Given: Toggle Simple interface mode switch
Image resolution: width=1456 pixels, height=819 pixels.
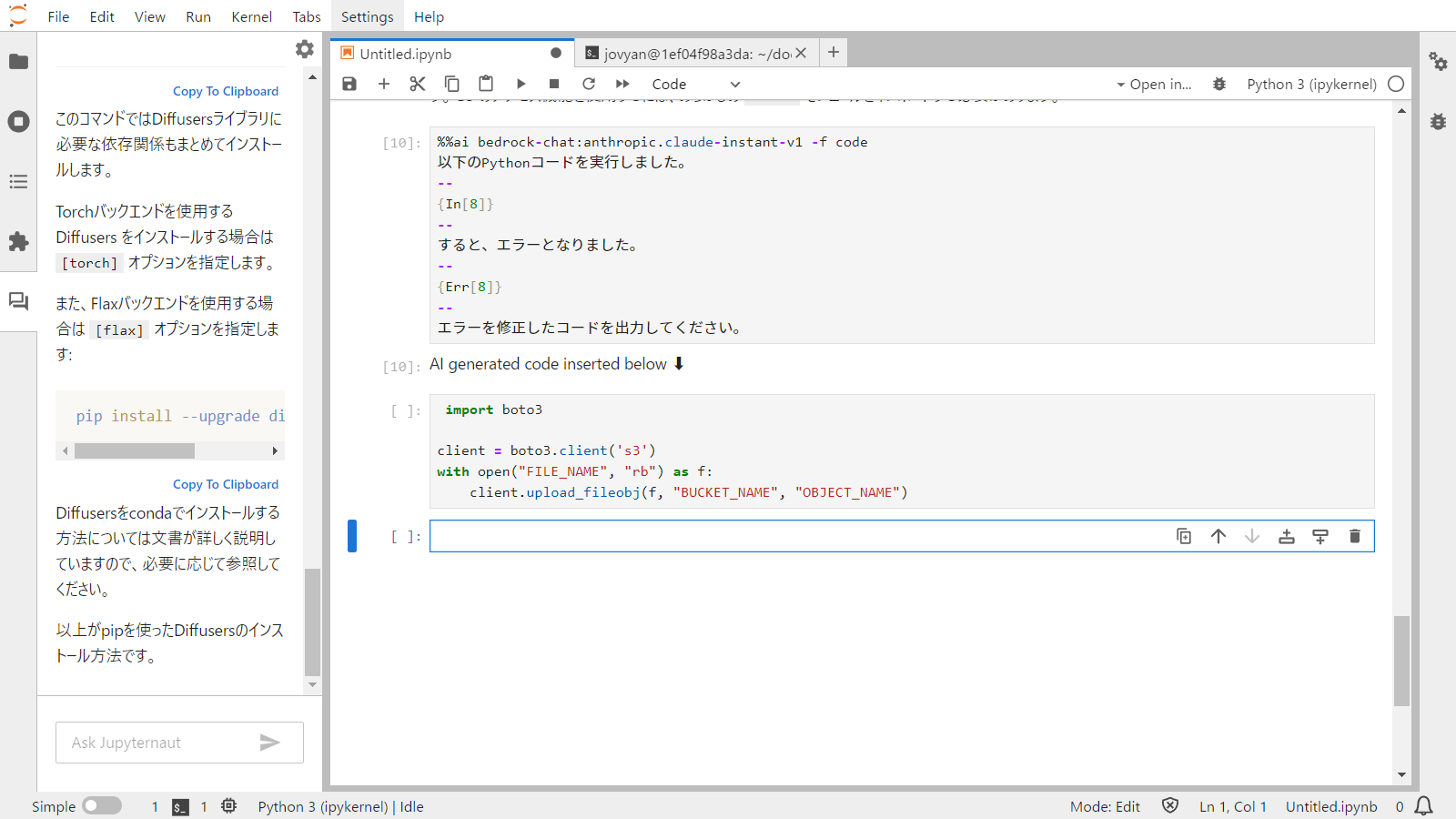Looking at the screenshot, I should [x=102, y=806].
